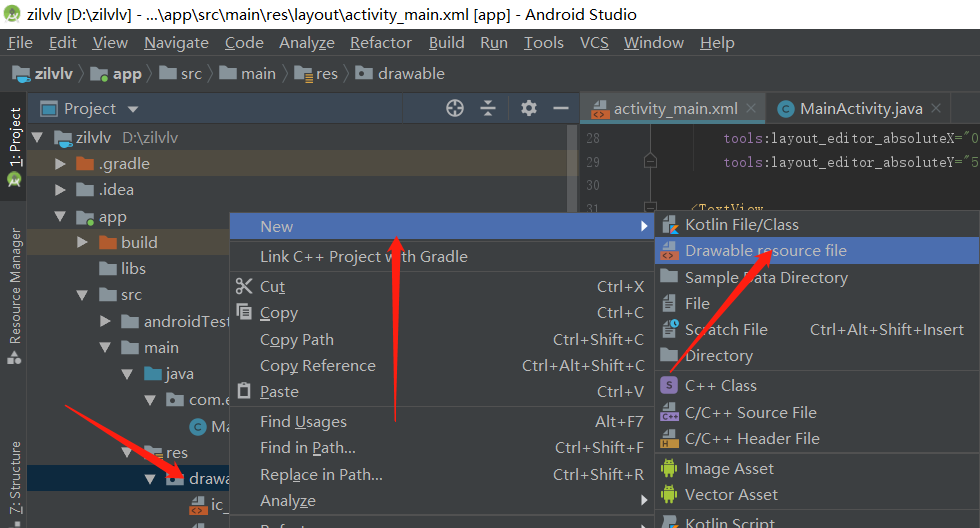Viewport: 980px width, 528px height.
Task: Choose Replace in Path...
Action: 442,474
